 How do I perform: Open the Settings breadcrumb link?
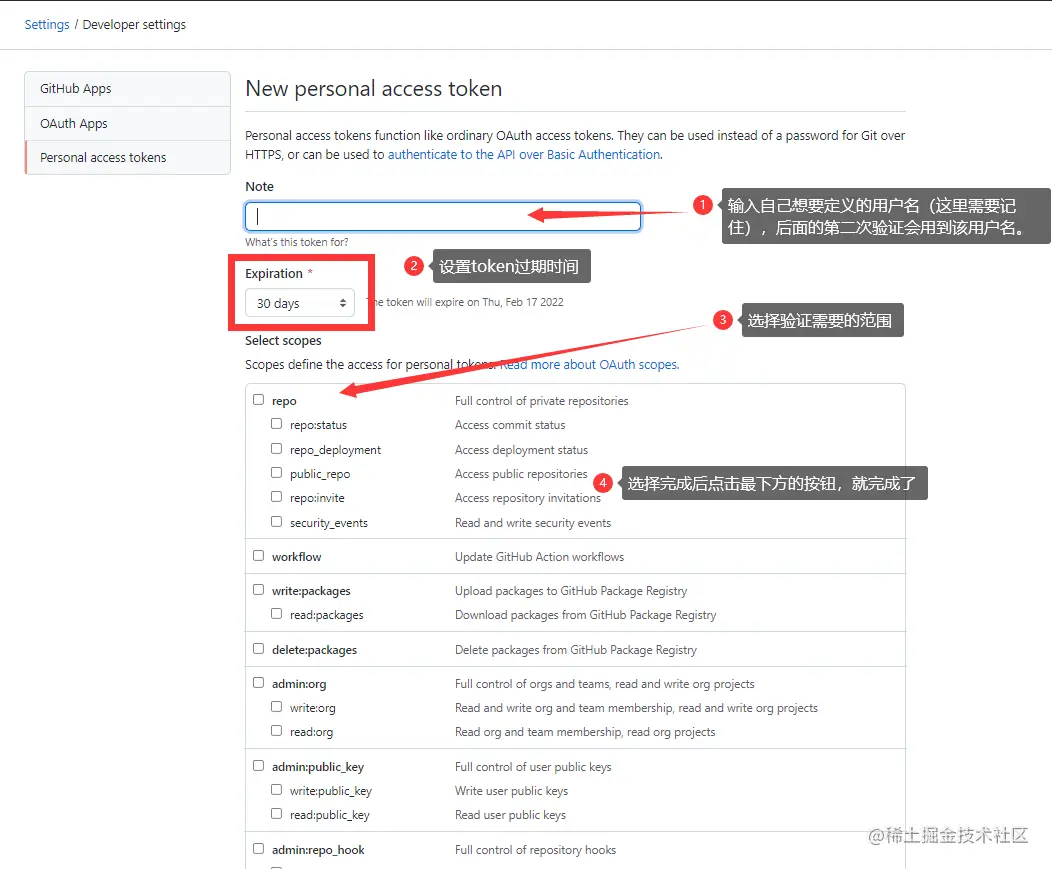[47, 25]
